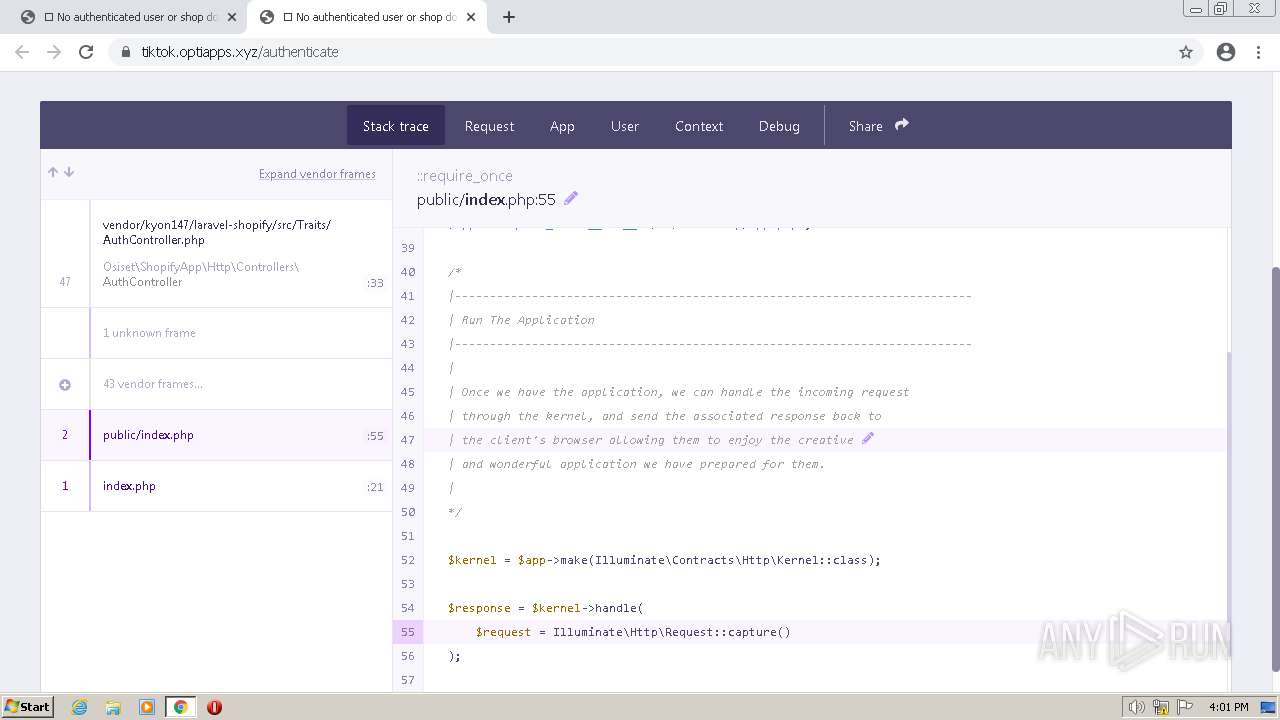Open the Context tab
Screen dimensions: 1280x720
699,126
